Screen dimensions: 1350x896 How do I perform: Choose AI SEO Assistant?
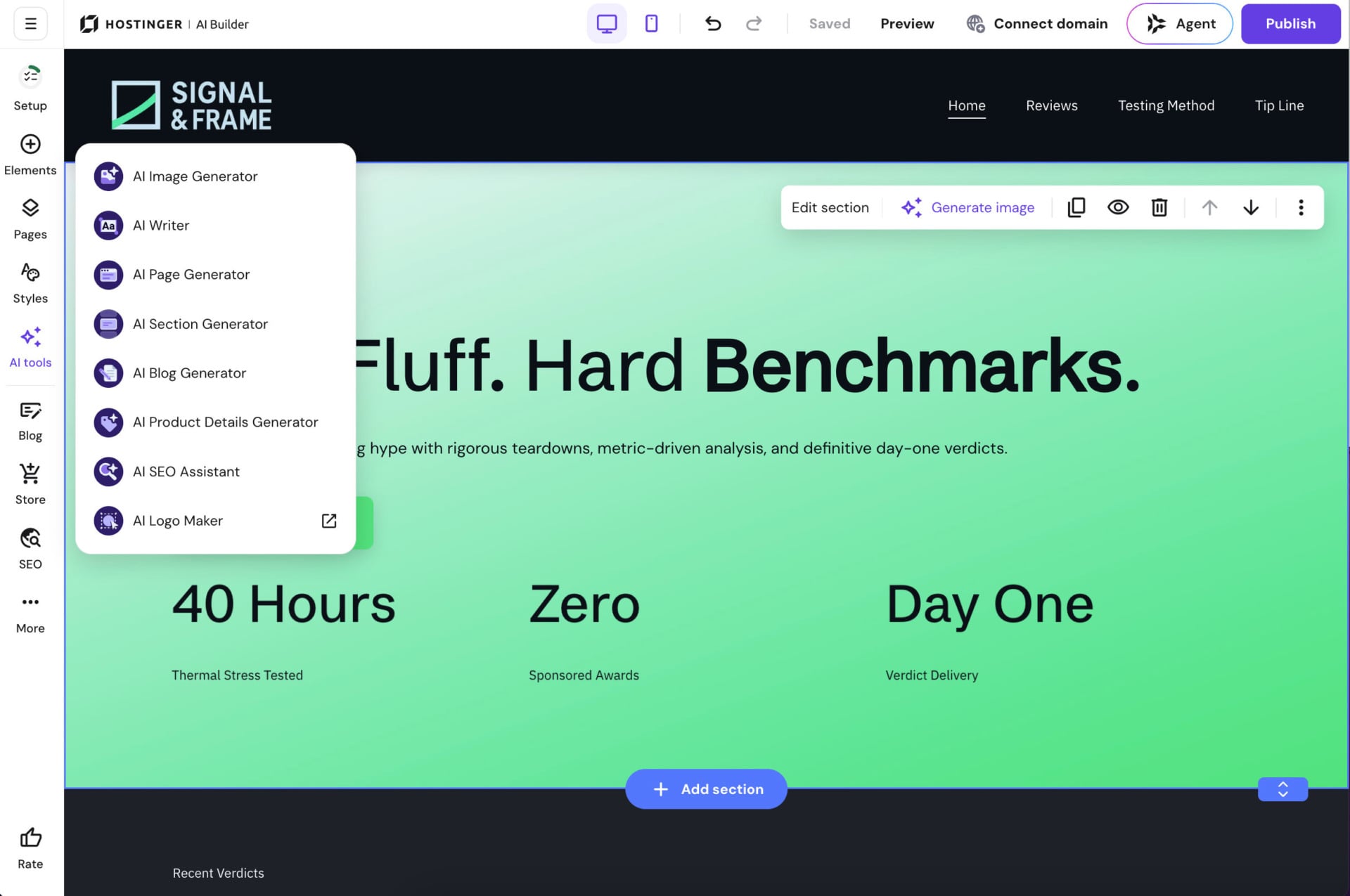(x=215, y=472)
